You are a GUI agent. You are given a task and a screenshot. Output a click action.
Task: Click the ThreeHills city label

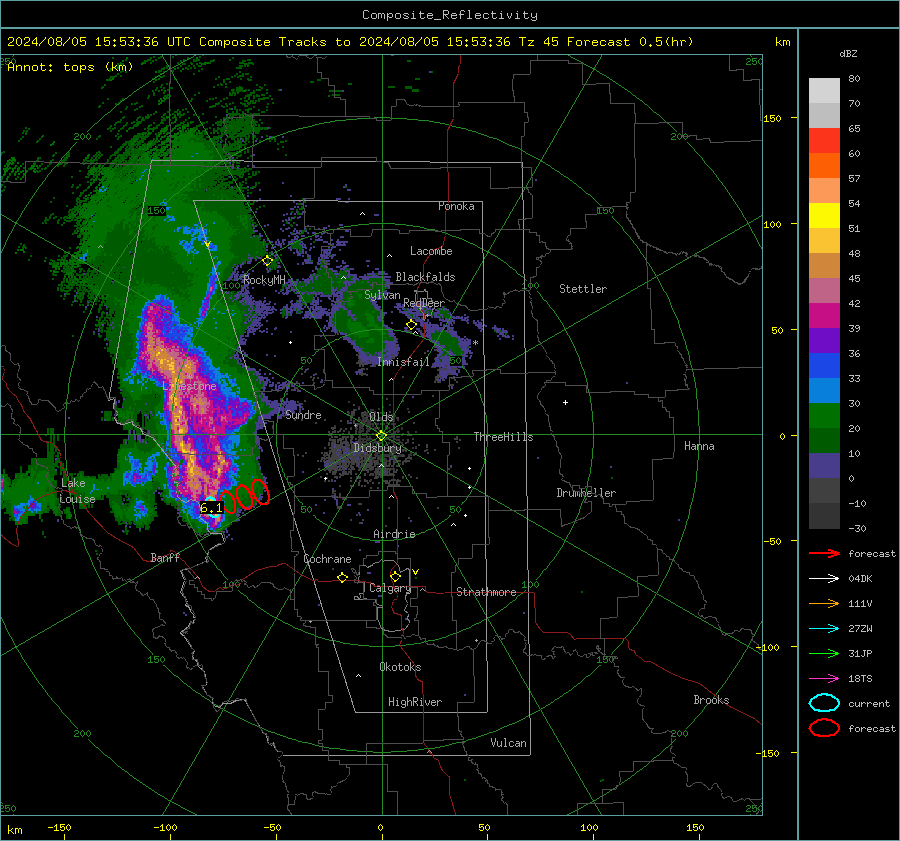point(503,437)
